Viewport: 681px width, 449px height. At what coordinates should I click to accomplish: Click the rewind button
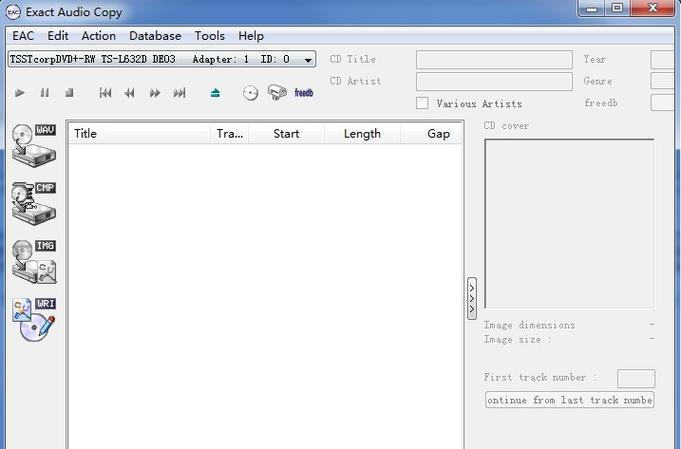[129, 93]
